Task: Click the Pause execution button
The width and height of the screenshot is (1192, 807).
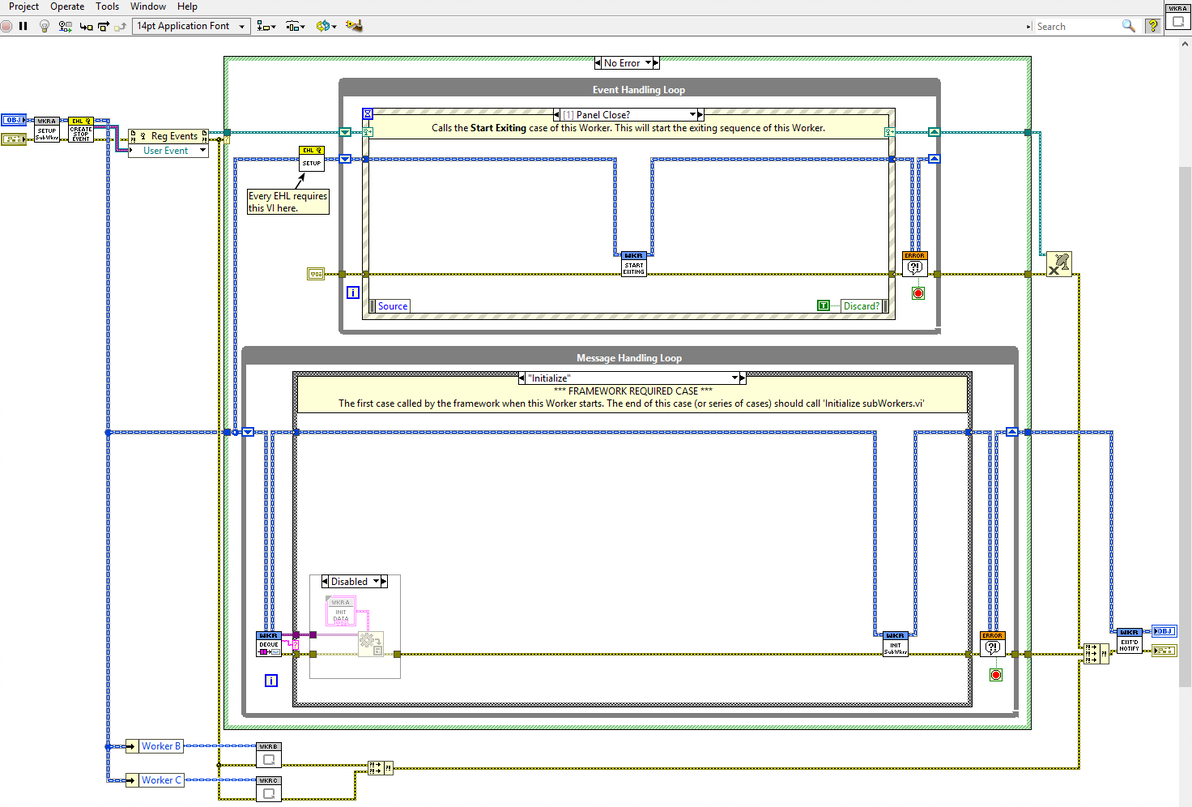Action: pos(24,26)
